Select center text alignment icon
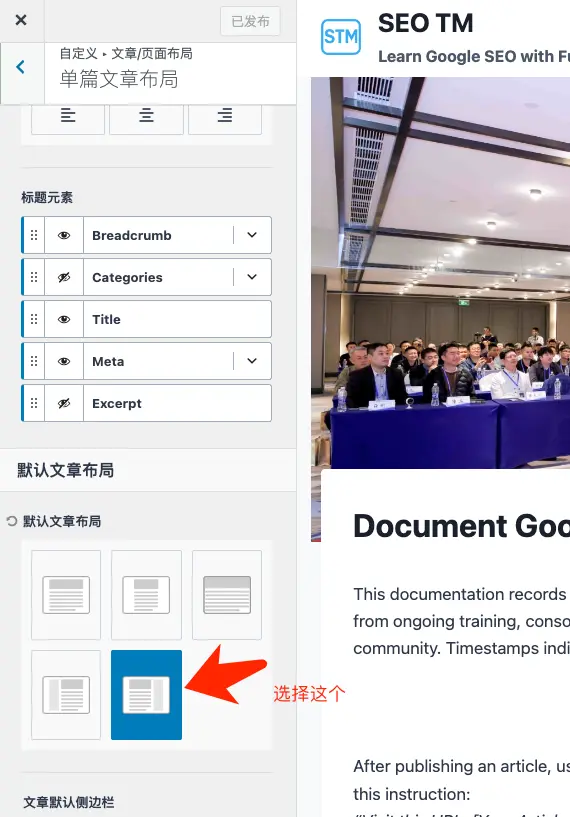This screenshot has height=817, width=570. tap(146, 115)
